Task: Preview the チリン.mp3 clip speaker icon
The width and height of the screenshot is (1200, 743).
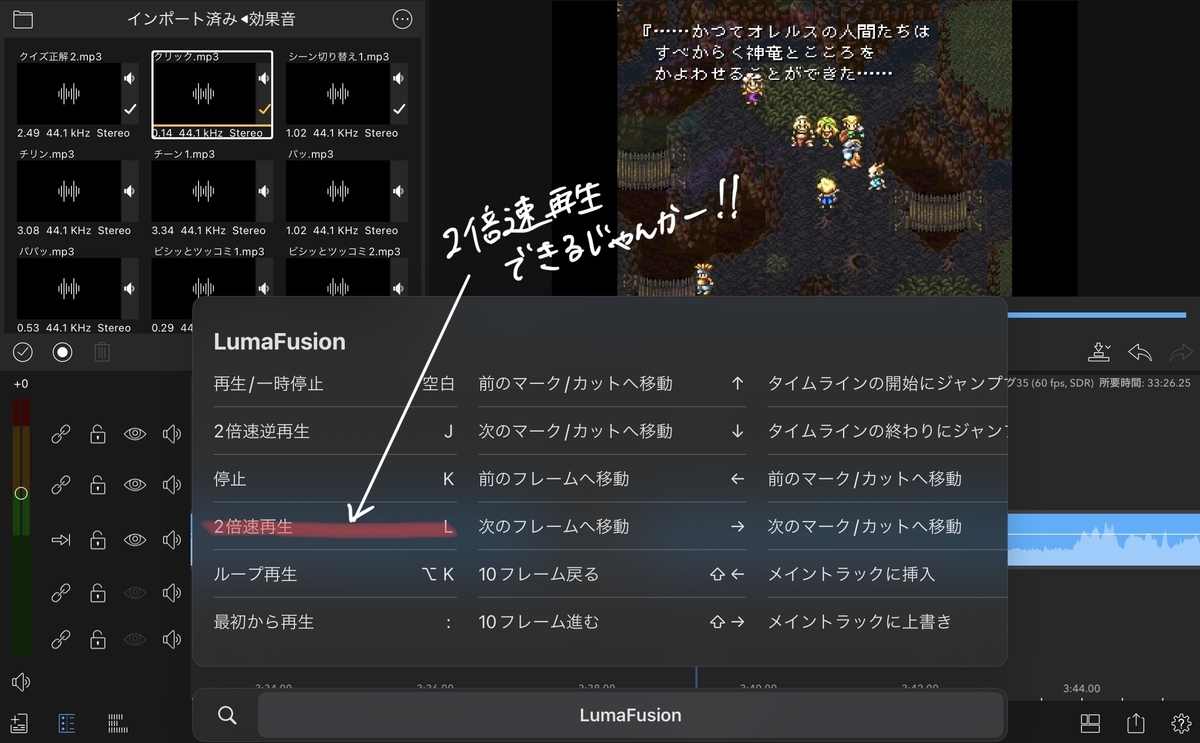Action: point(130,191)
